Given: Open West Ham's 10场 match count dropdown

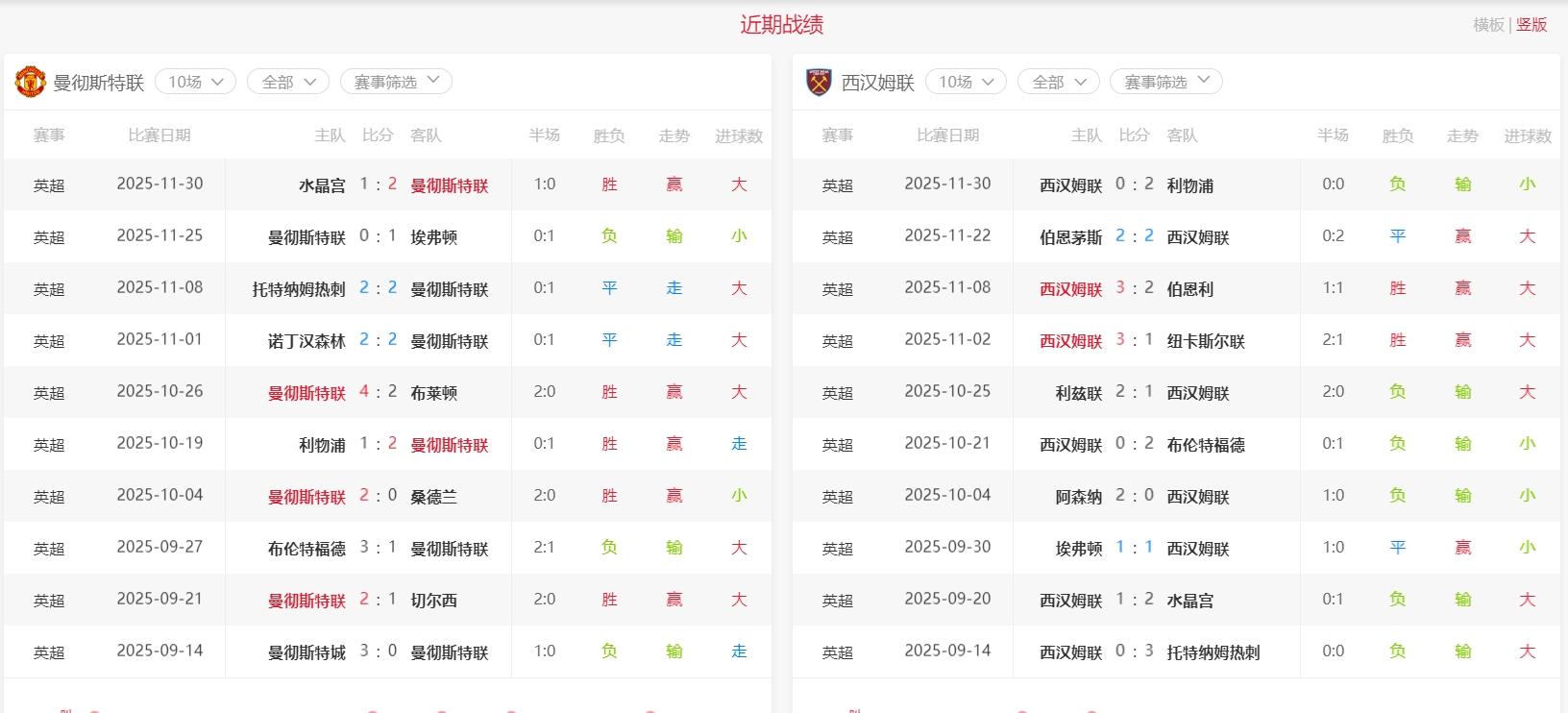Looking at the screenshot, I should pyautogui.click(x=966, y=82).
